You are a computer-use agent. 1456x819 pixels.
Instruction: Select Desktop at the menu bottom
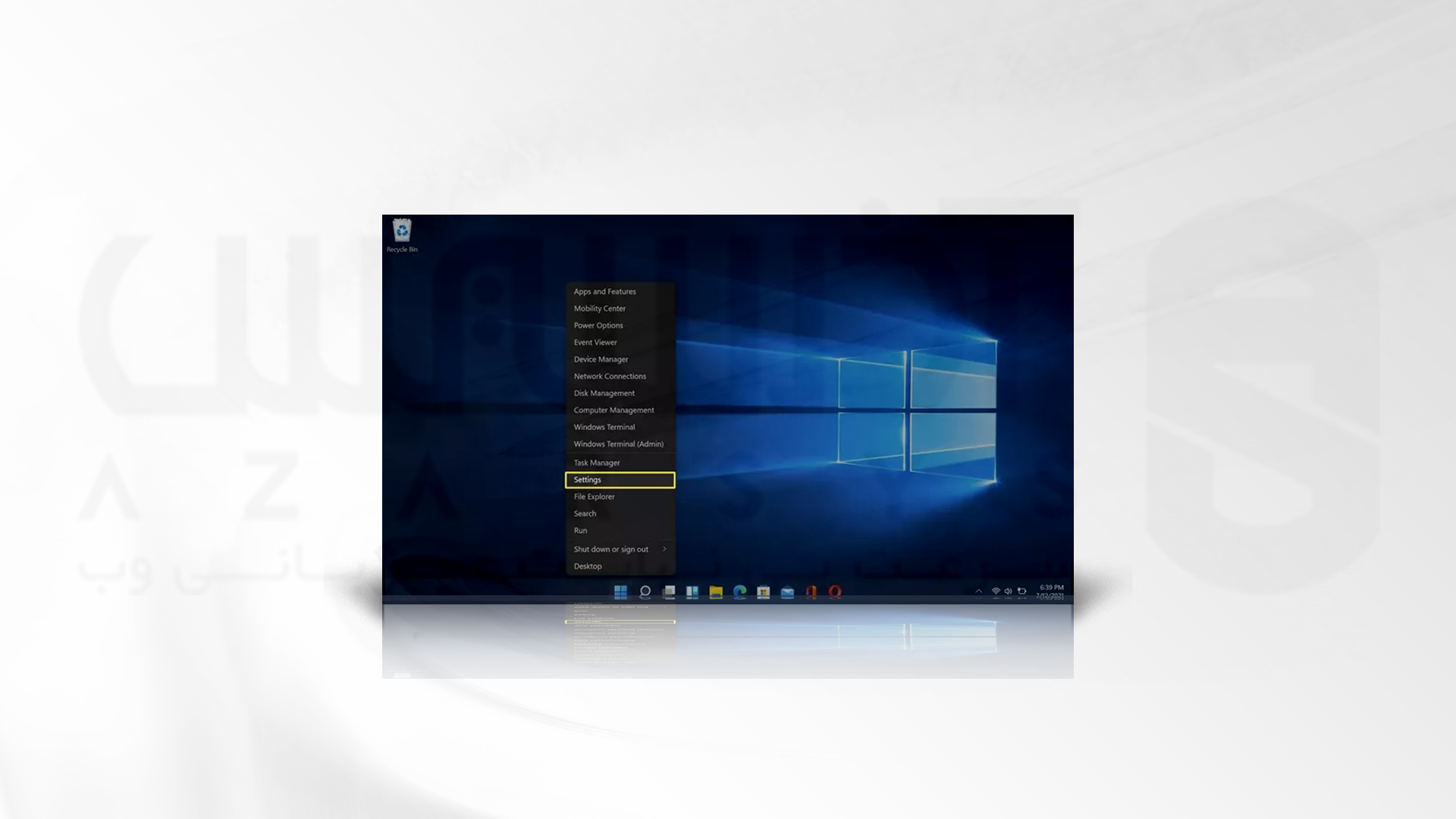tap(620, 566)
